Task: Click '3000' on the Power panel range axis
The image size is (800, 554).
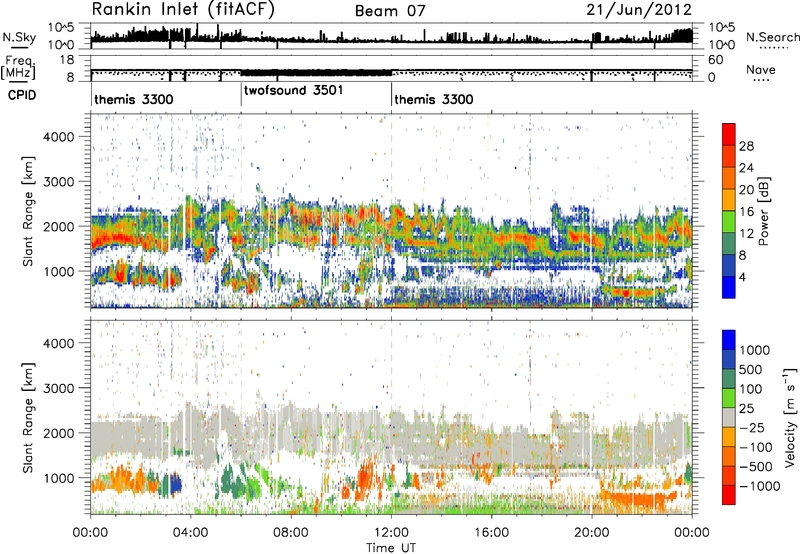Action: pyautogui.click(x=59, y=182)
